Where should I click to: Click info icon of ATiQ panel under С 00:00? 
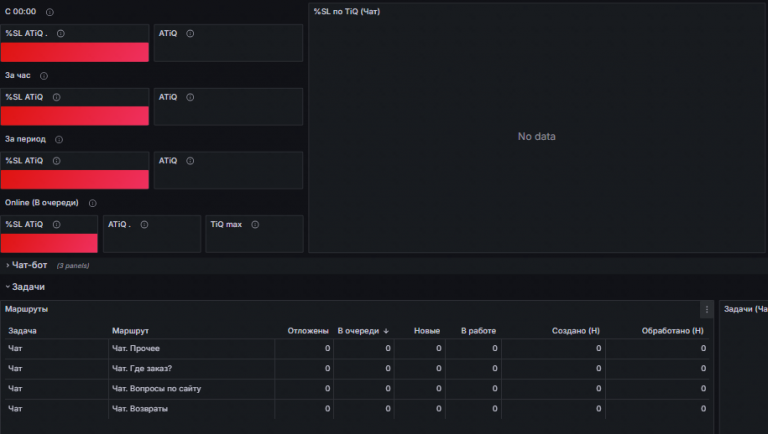[x=190, y=33]
